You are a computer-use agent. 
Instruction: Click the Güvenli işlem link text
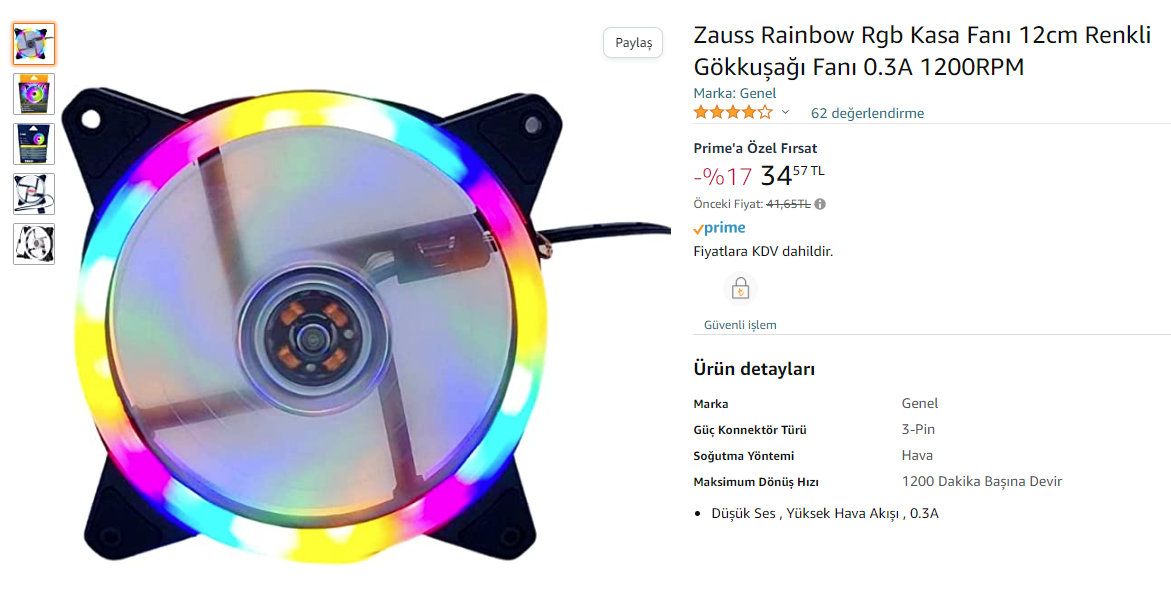coord(740,325)
